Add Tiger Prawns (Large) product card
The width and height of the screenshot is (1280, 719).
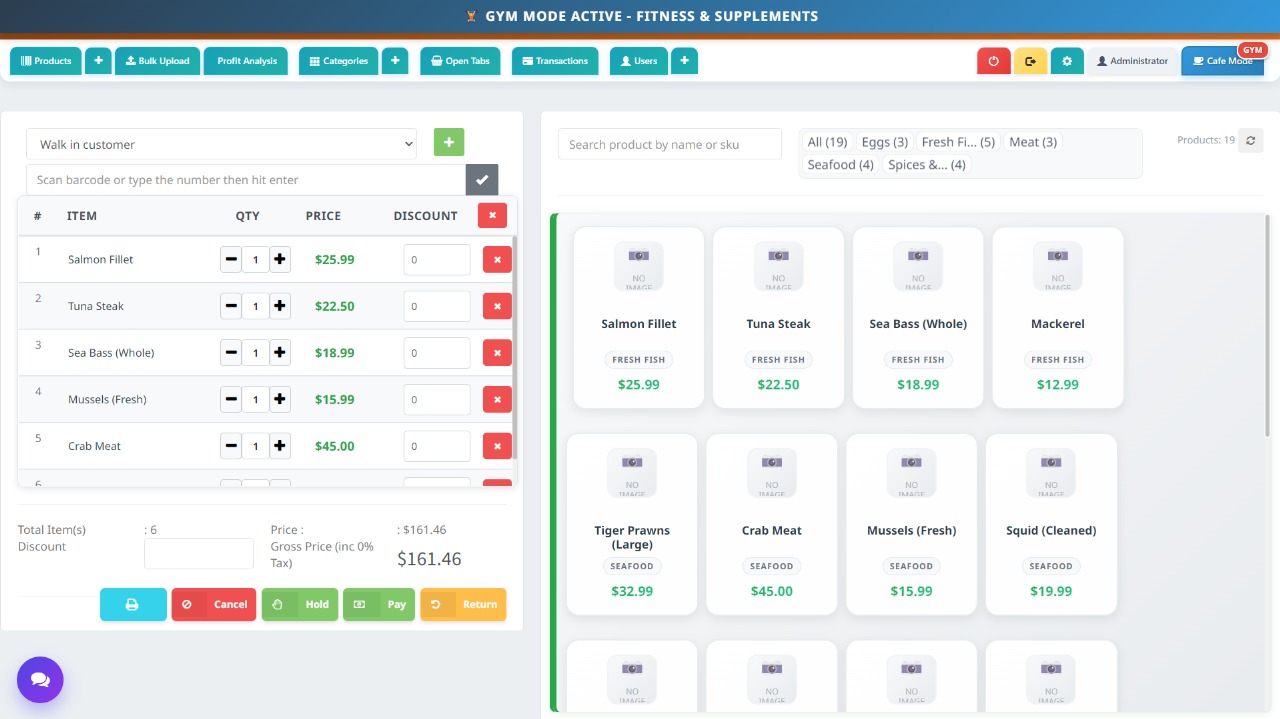[632, 524]
